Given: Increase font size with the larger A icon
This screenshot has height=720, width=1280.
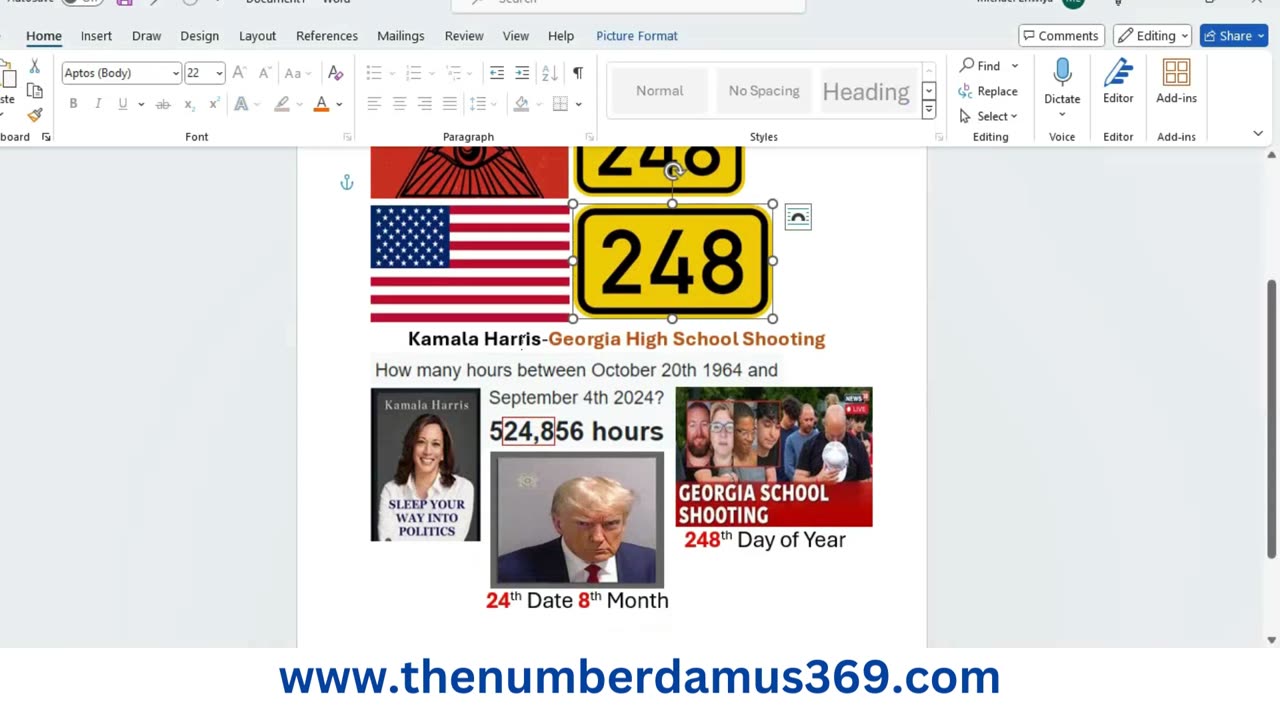Looking at the screenshot, I should 239,73.
